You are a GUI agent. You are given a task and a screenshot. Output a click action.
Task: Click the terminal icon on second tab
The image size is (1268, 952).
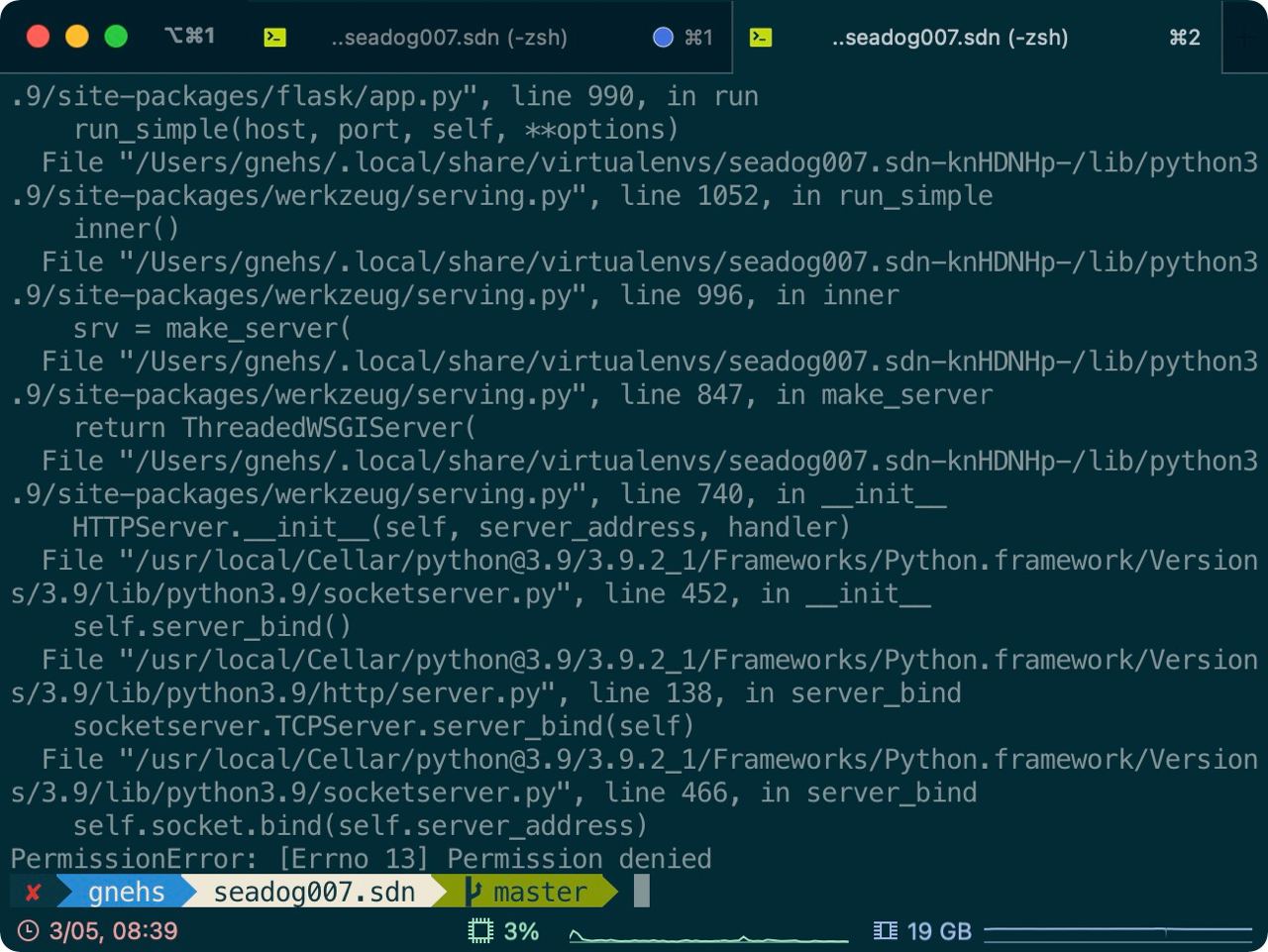(761, 38)
